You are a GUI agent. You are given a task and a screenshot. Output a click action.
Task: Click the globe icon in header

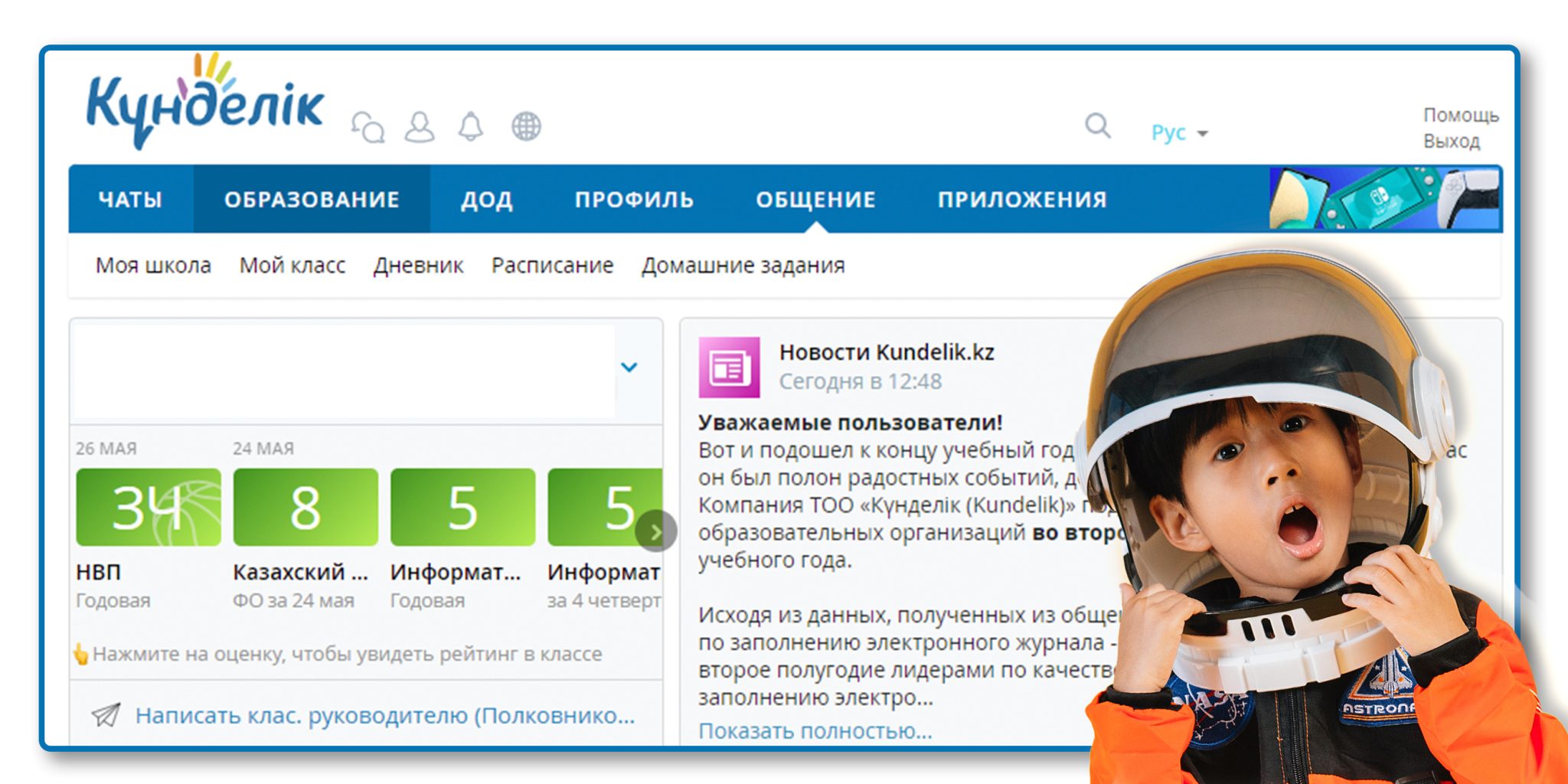pos(526,126)
